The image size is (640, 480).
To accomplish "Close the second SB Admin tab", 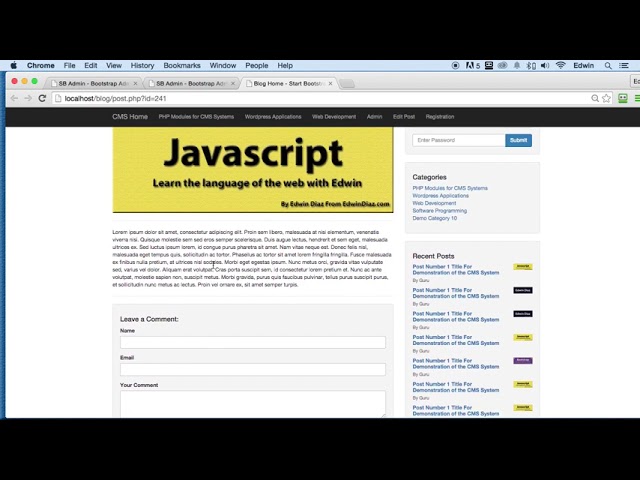I will point(233,83).
